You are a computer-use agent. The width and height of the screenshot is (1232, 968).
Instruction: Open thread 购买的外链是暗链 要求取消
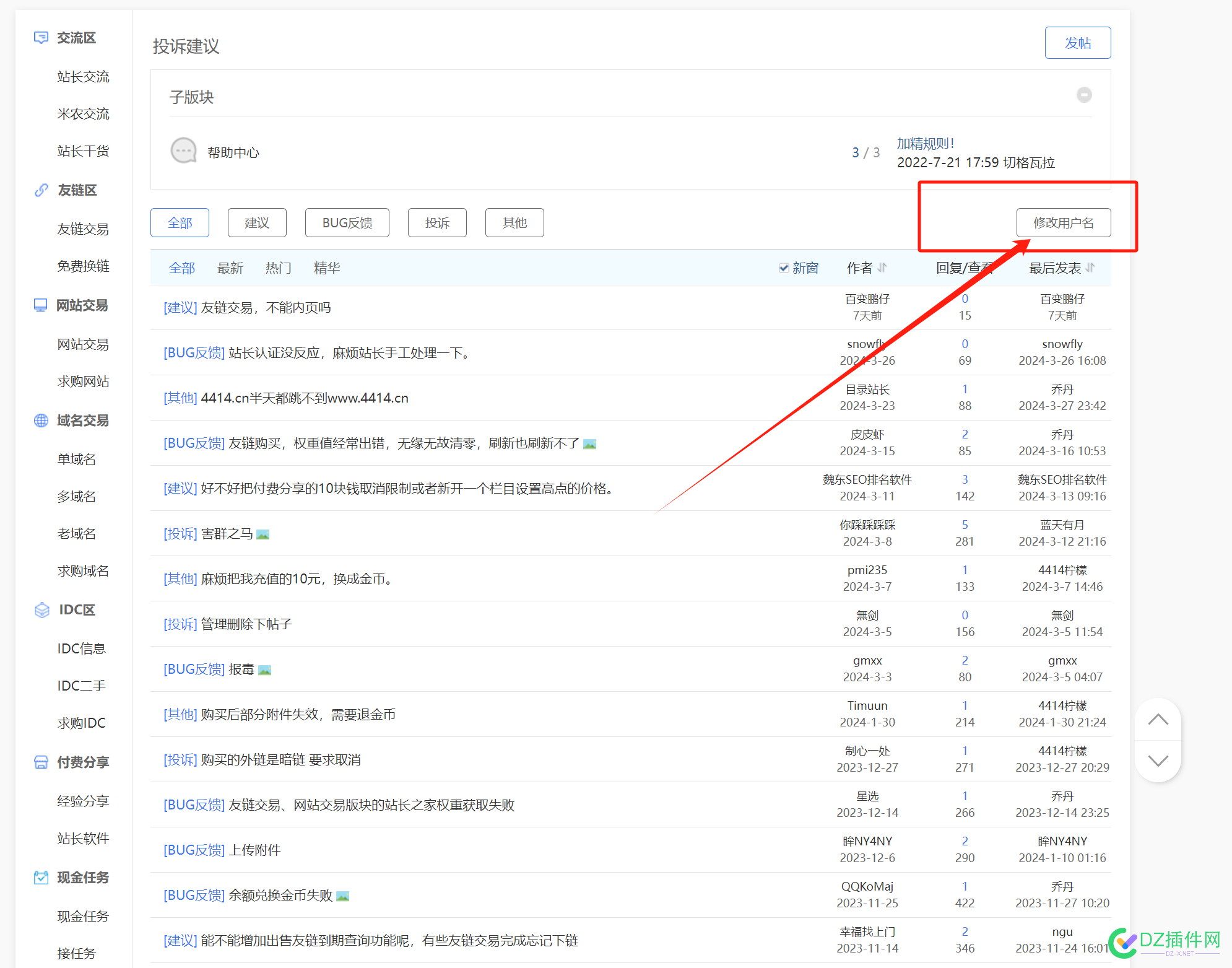click(x=281, y=760)
